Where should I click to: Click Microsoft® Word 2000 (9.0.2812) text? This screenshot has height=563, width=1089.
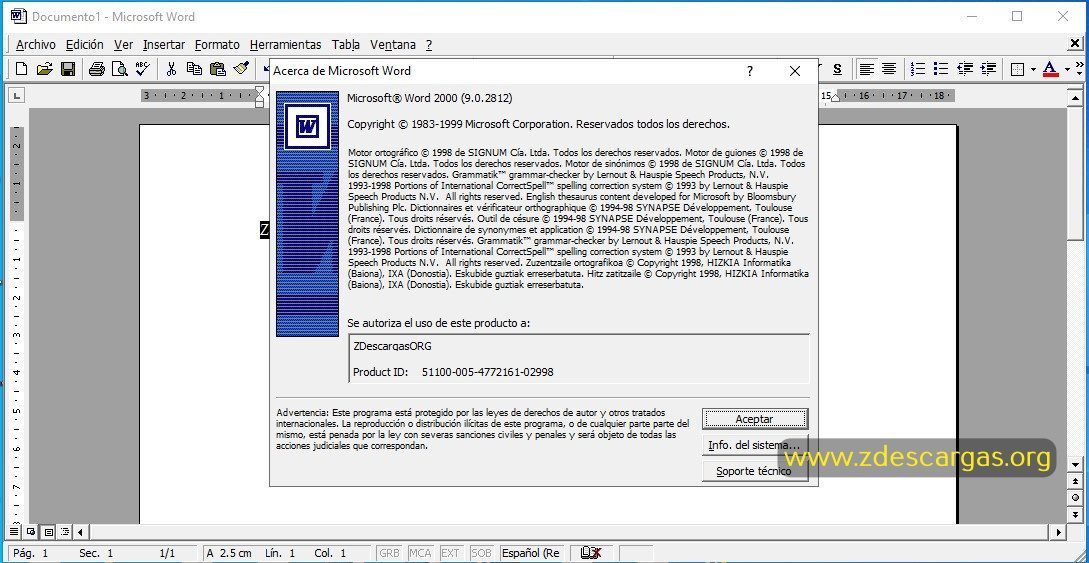pyautogui.click(x=430, y=99)
